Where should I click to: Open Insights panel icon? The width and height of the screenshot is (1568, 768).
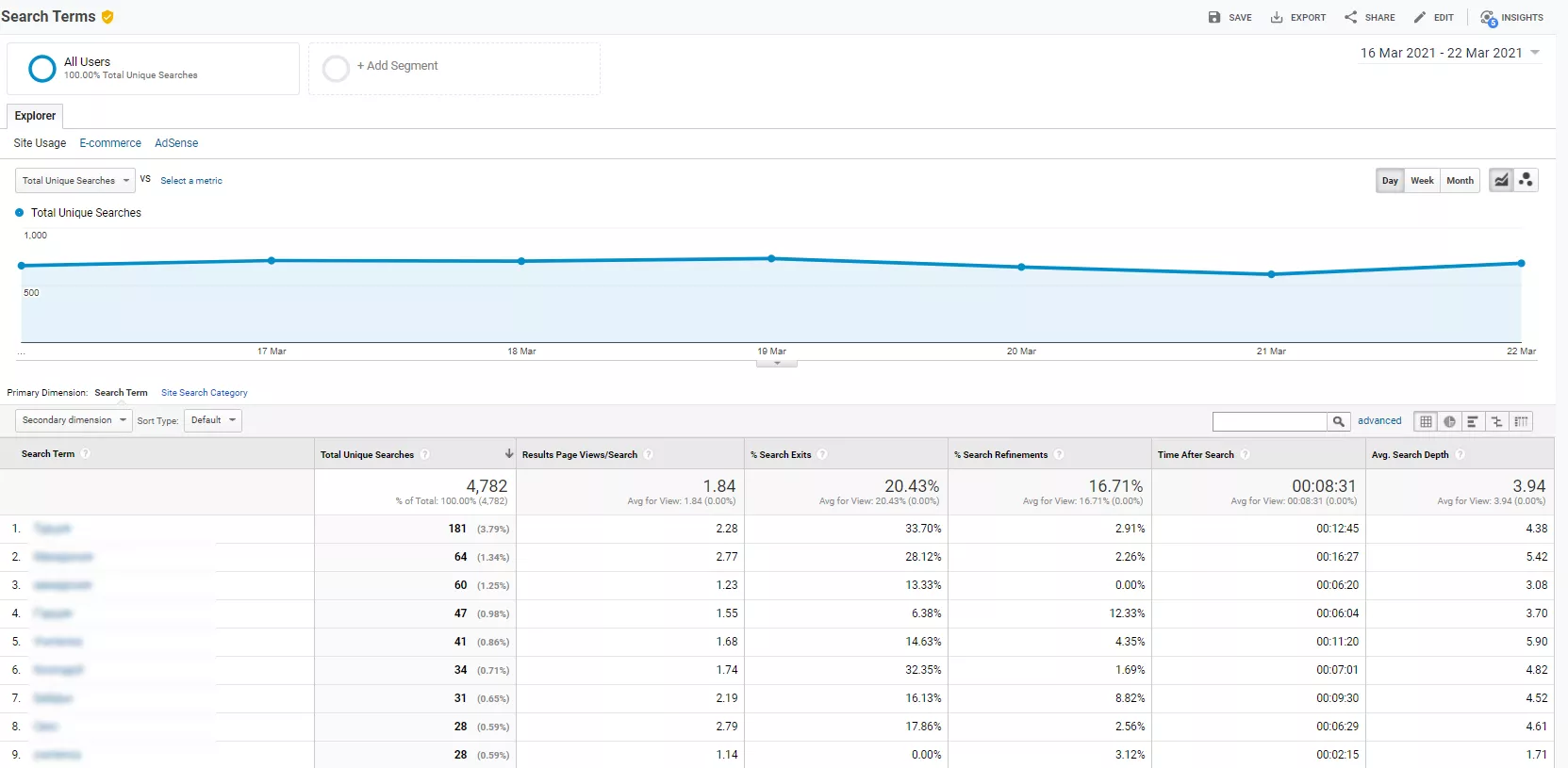pyautogui.click(x=1488, y=18)
